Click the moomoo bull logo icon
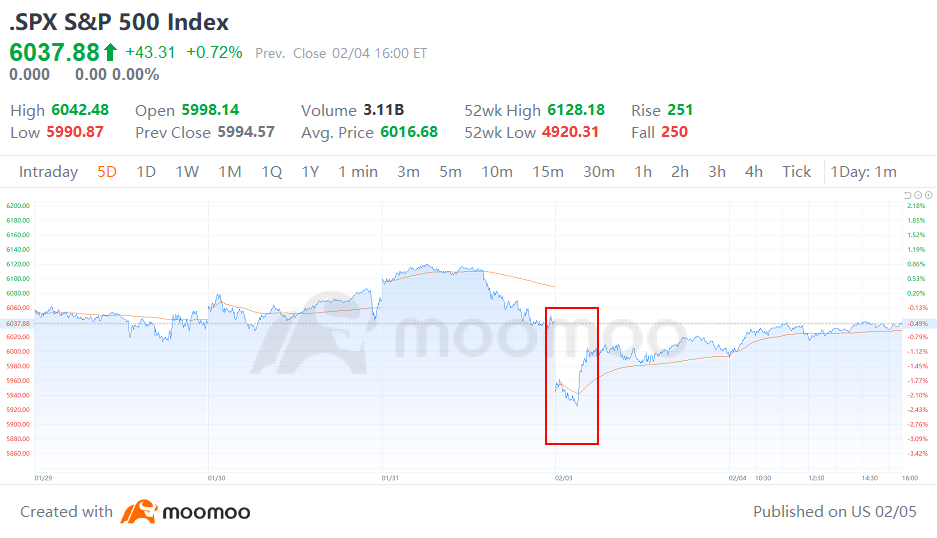 tap(139, 512)
